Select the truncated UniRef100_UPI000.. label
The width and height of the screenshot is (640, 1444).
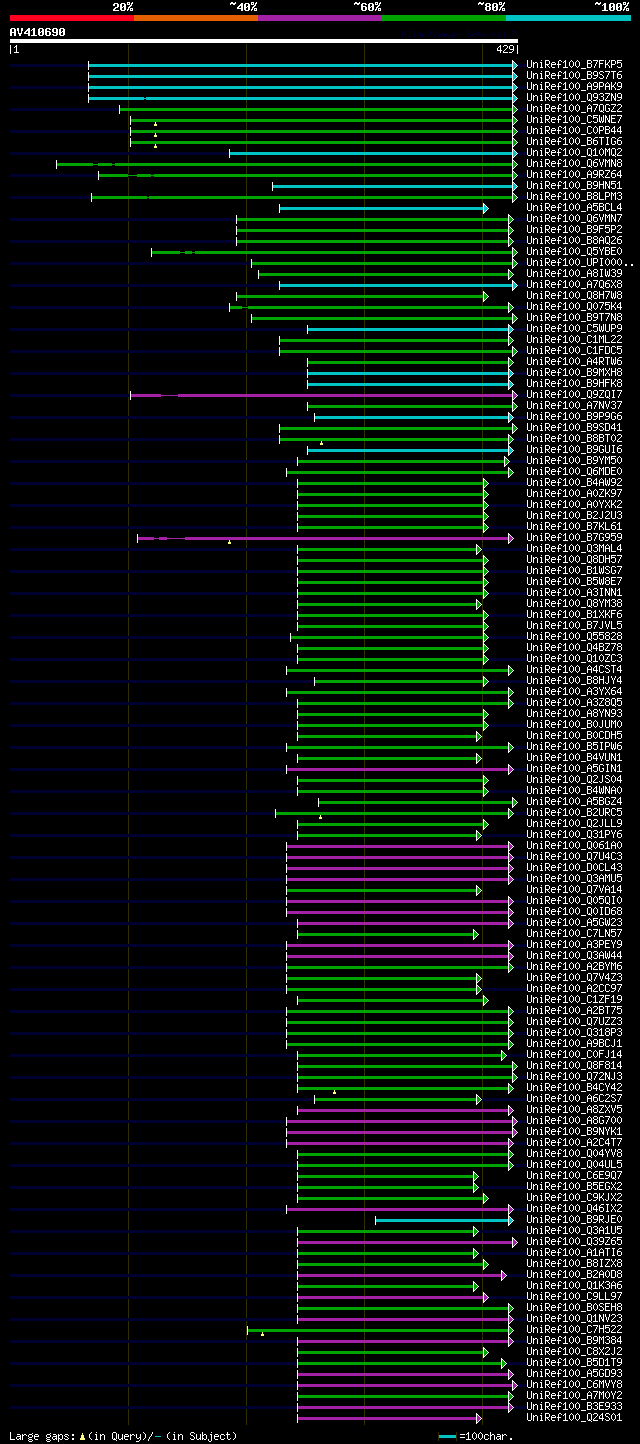coord(580,263)
